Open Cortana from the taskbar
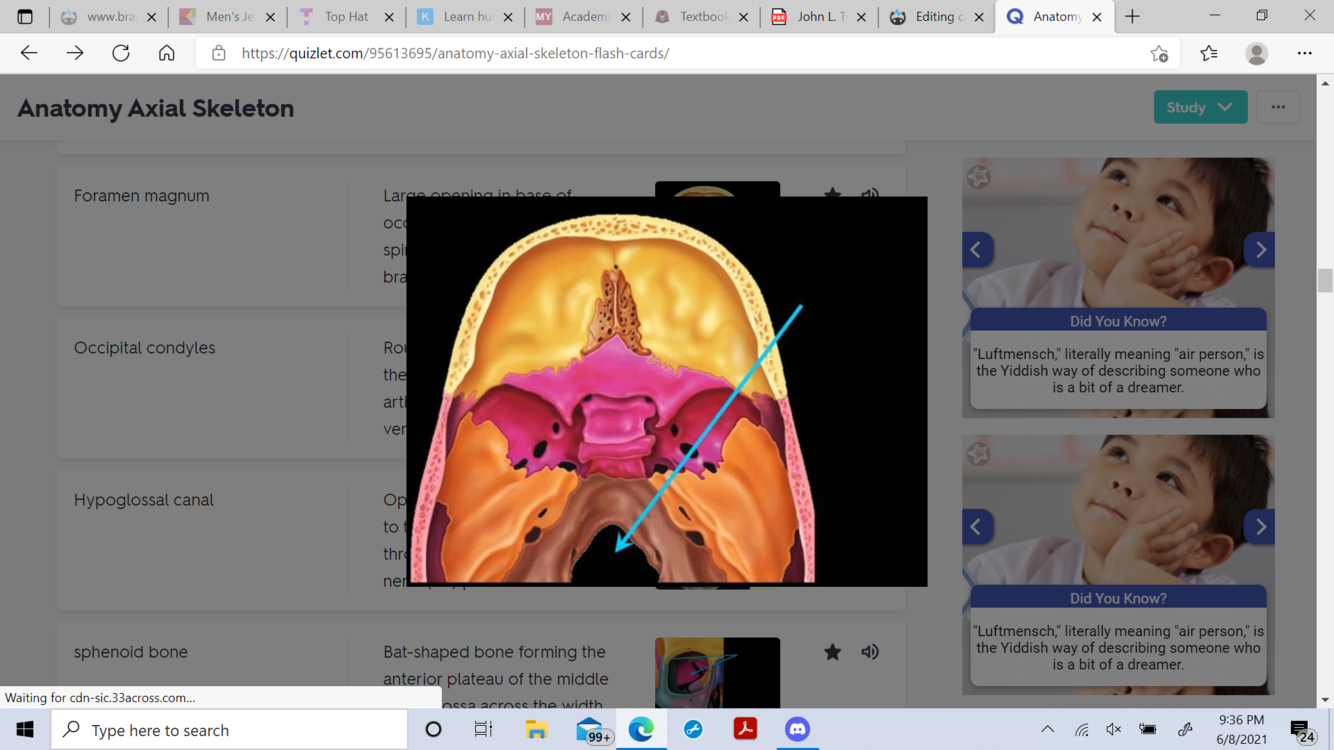This screenshot has height=750, width=1334. point(433,730)
